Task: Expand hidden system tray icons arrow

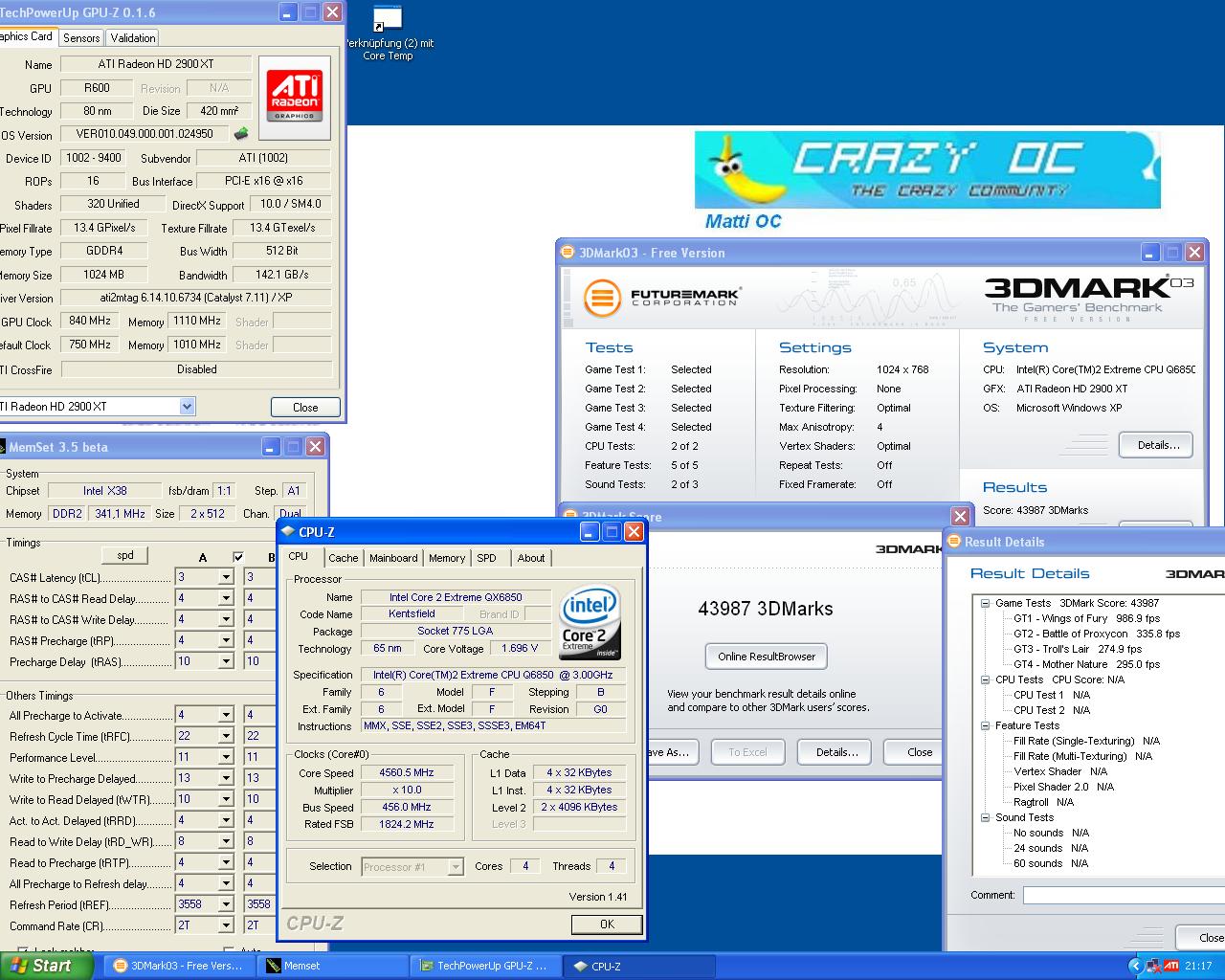Action: pos(1136,966)
